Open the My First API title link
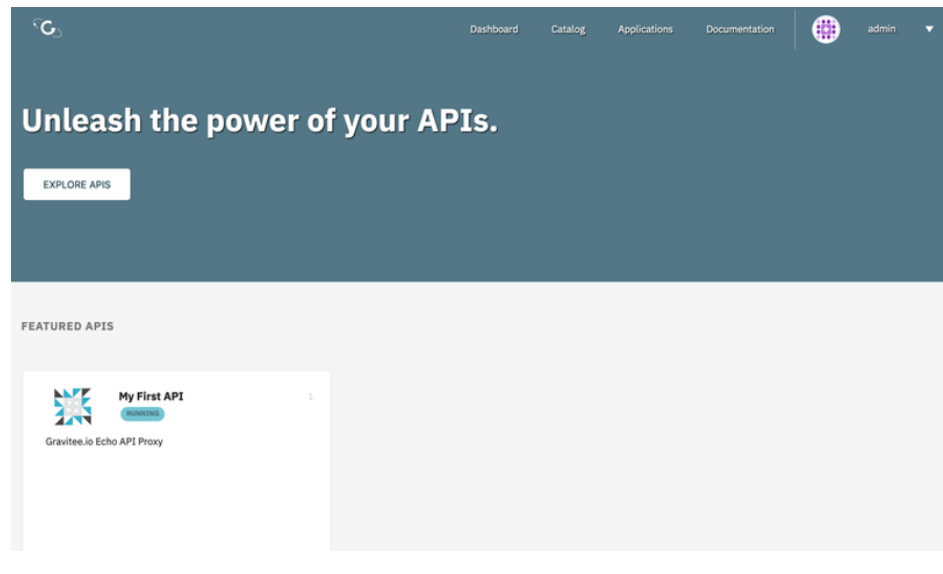This screenshot has width=943, height=574. pyautogui.click(x=151, y=396)
